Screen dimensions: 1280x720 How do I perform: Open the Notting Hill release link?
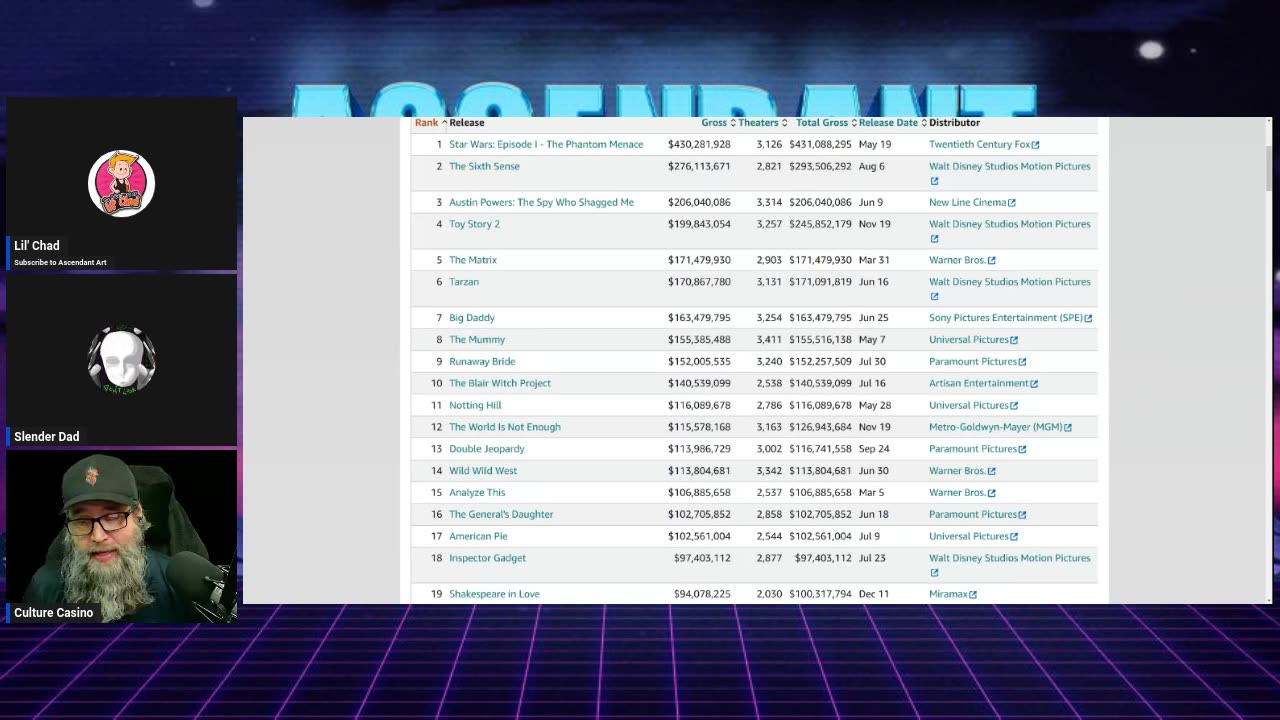[475, 406]
